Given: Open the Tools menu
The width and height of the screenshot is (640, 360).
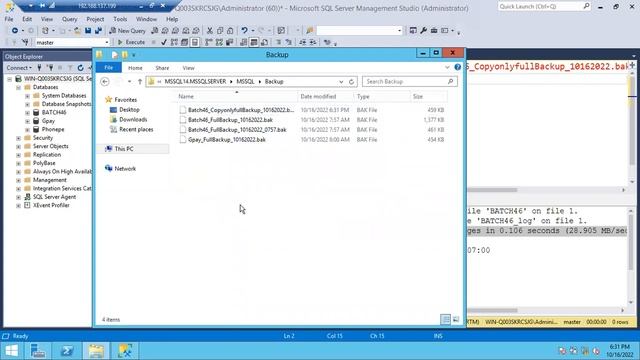Looking at the screenshot, I should [x=120, y=19].
